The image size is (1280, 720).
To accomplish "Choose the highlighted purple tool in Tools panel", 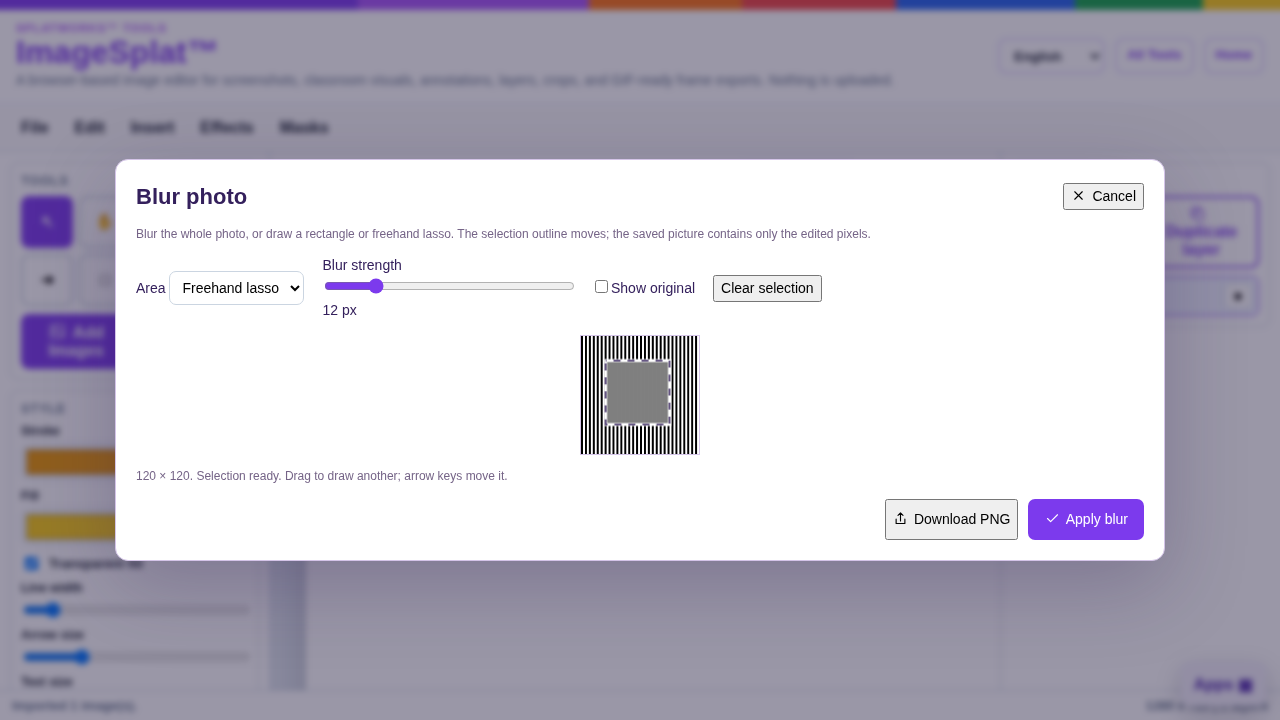I will [47, 222].
